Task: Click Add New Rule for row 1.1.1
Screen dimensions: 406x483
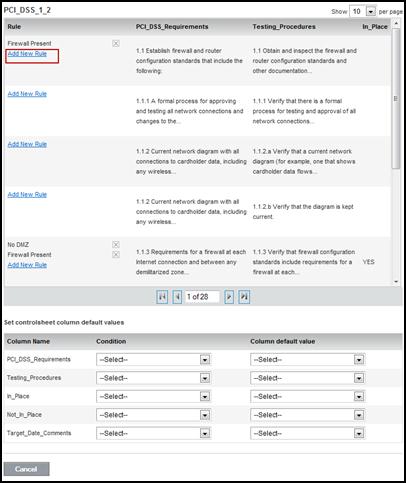Action: click(x=27, y=94)
